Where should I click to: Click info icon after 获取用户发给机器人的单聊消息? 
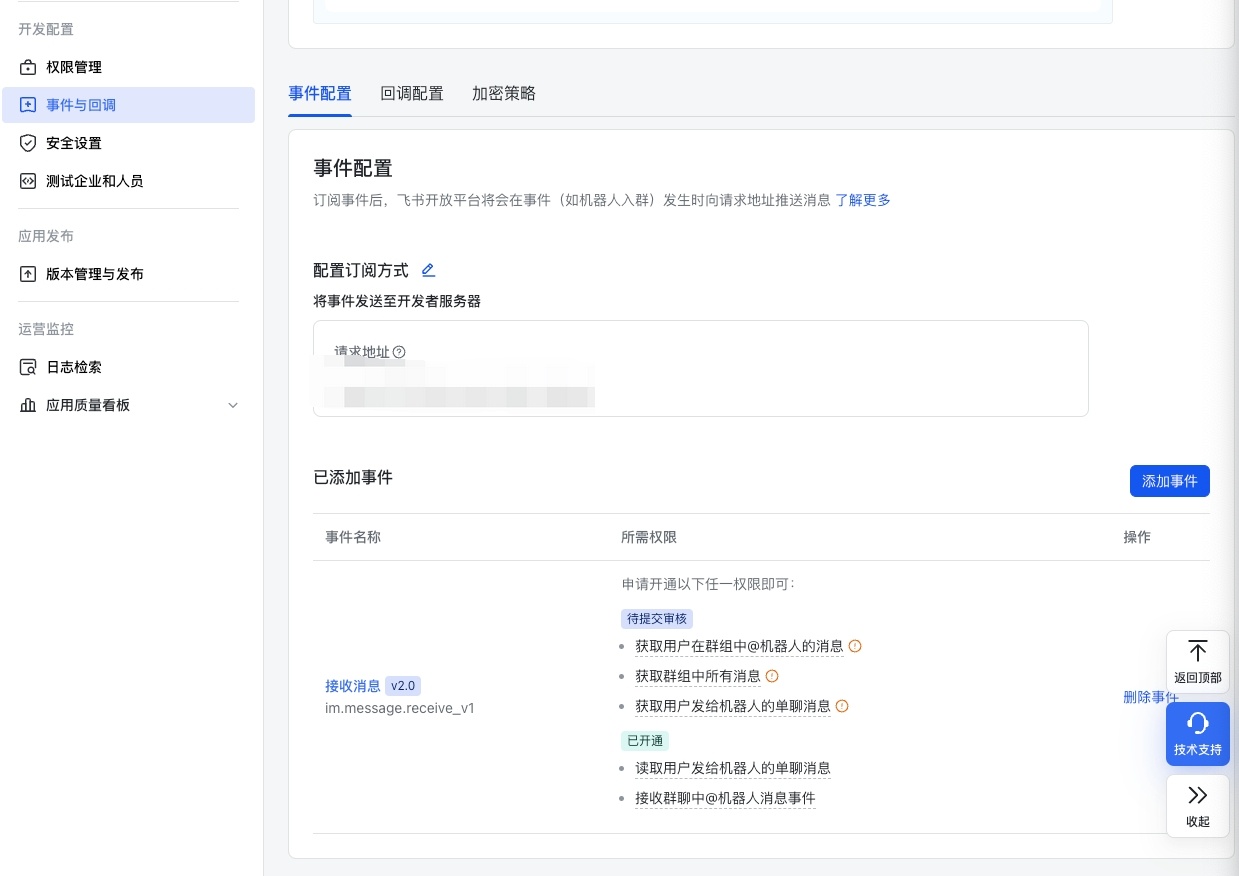842,706
